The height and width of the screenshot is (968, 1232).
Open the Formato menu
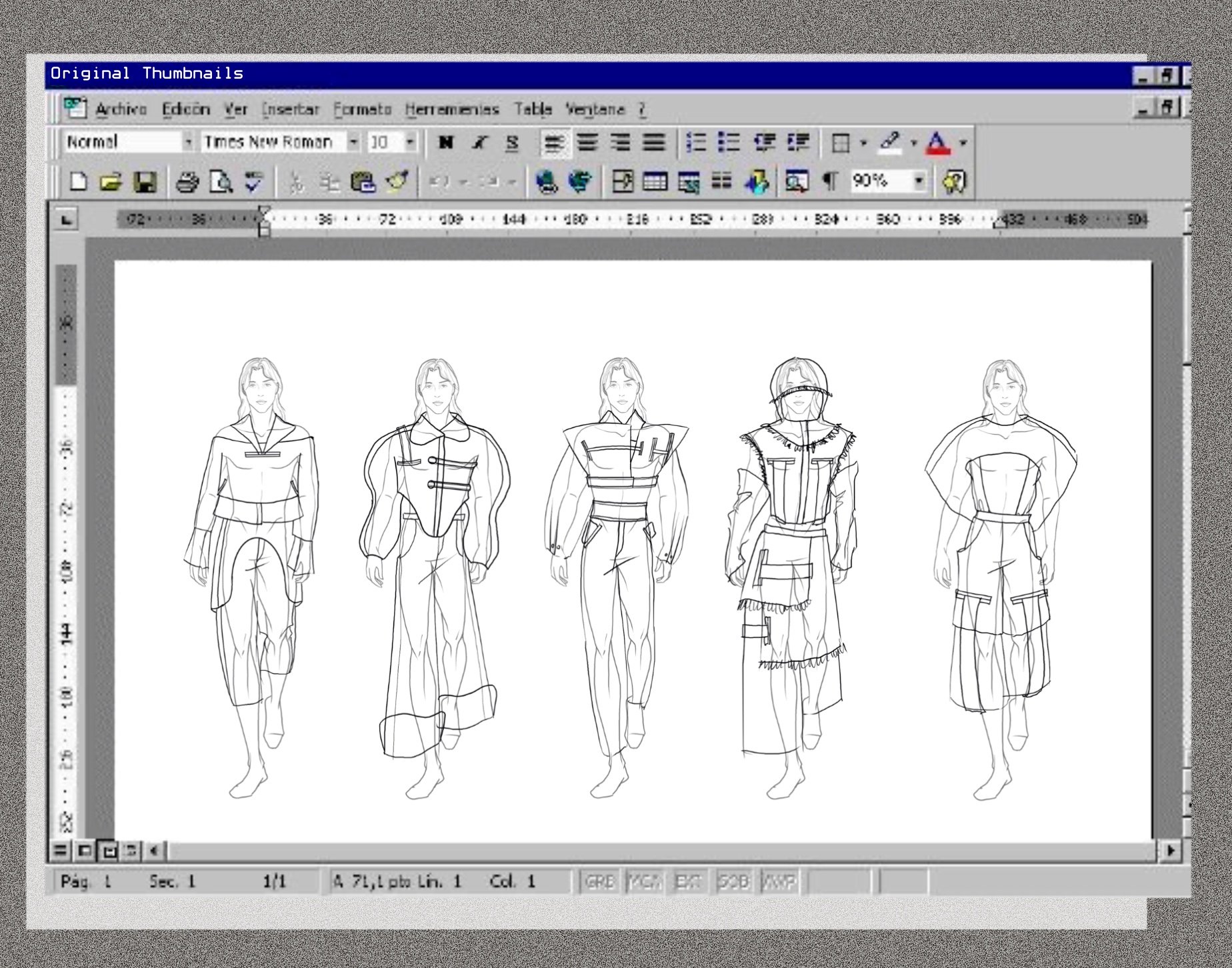point(362,109)
